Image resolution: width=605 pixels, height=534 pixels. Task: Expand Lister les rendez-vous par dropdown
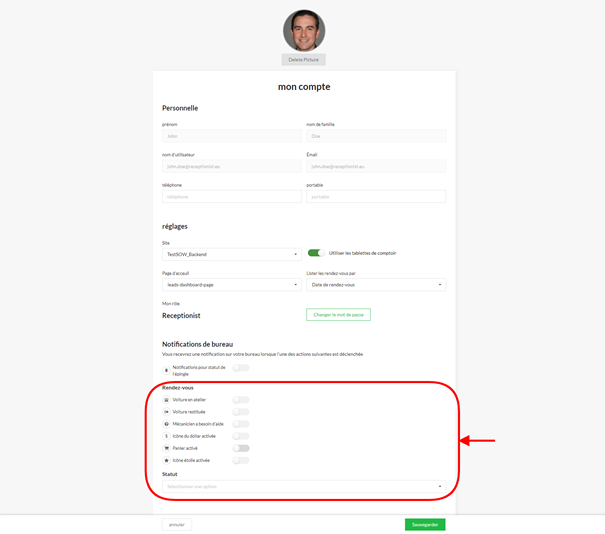point(376,284)
